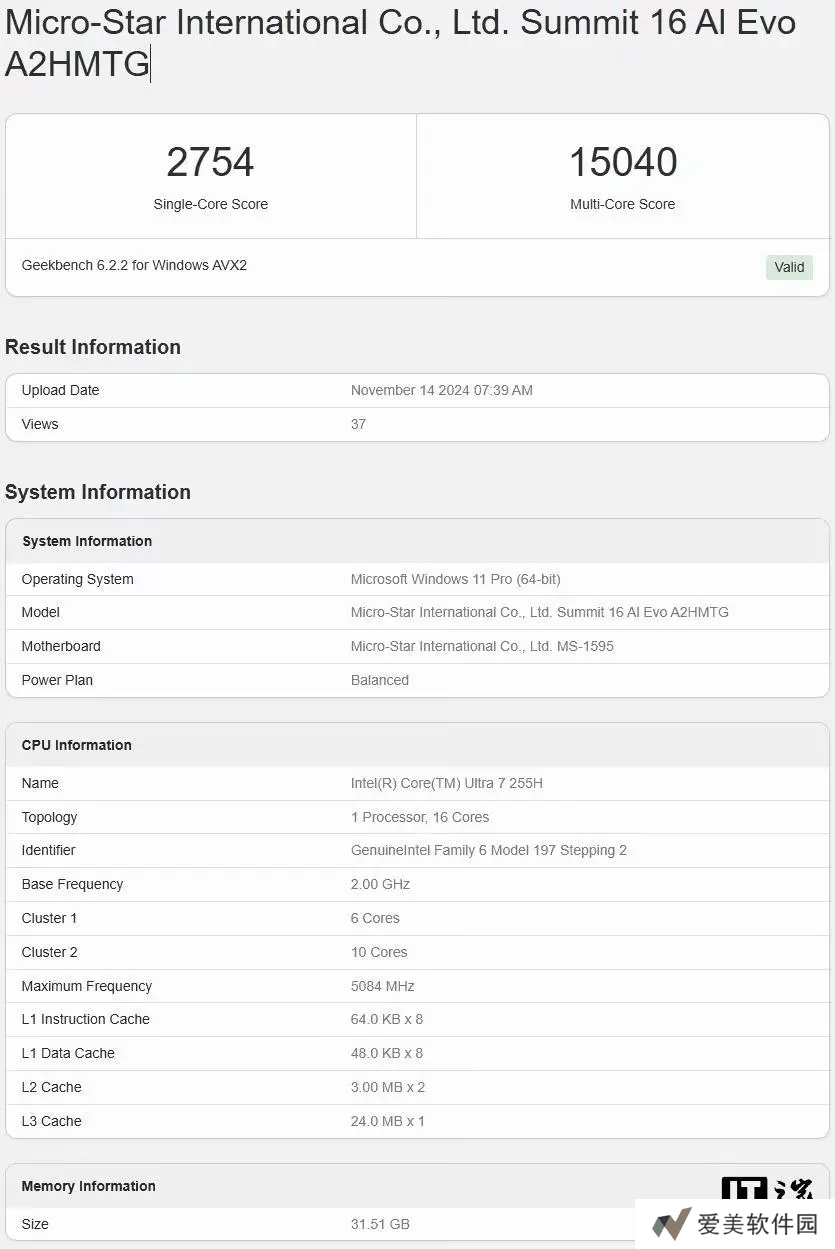
Task: Click the 5084 MHz maximum frequency value
Action: 382,986
